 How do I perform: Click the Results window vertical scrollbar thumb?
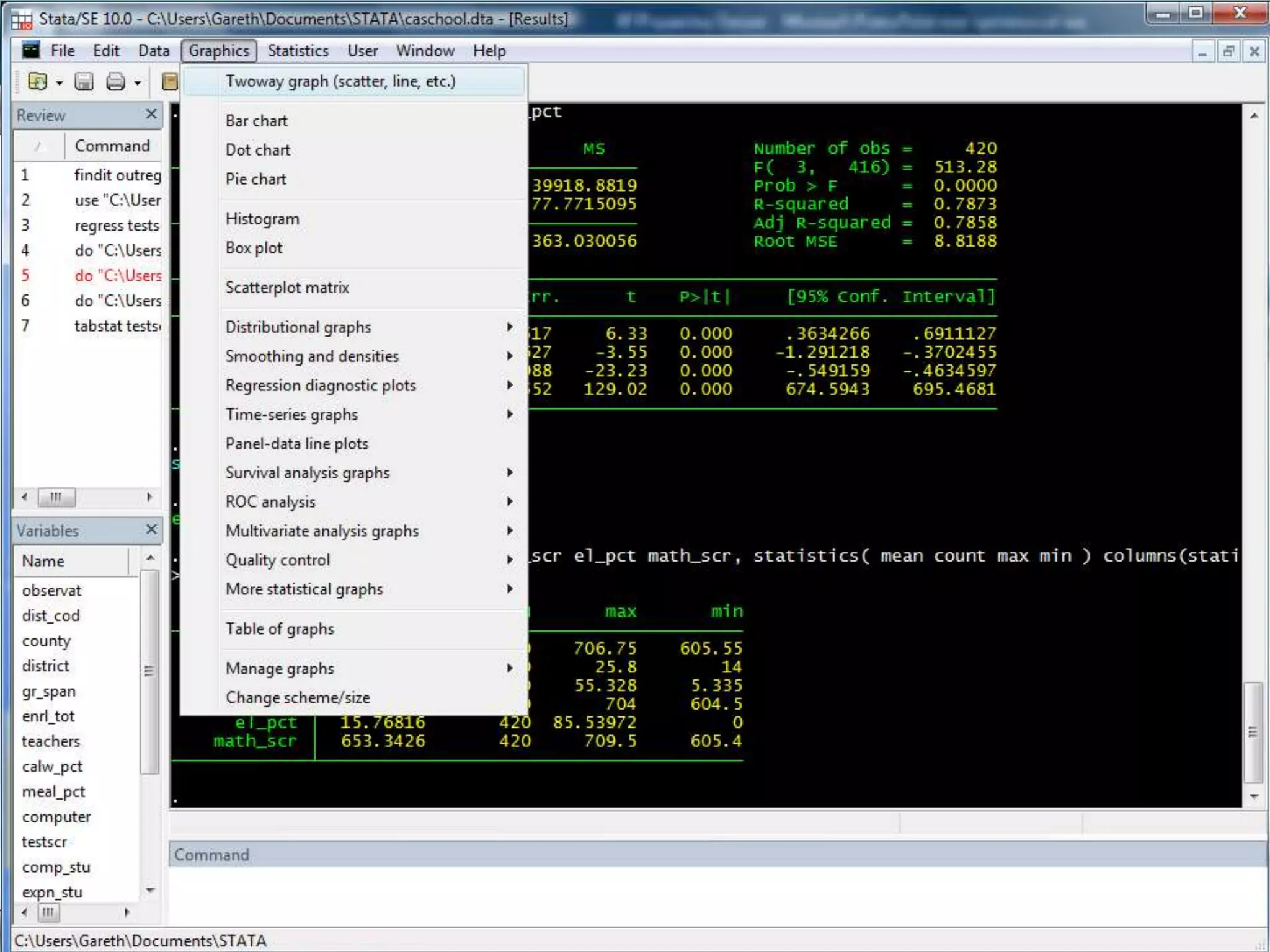(x=1253, y=732)
